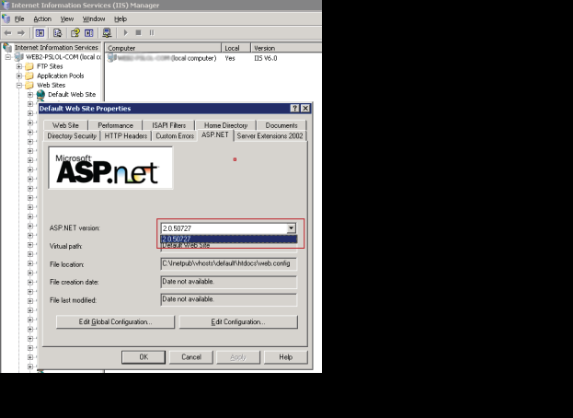Click the Default Web Site globe icon
573x418 pixels.
coord(41,95)
